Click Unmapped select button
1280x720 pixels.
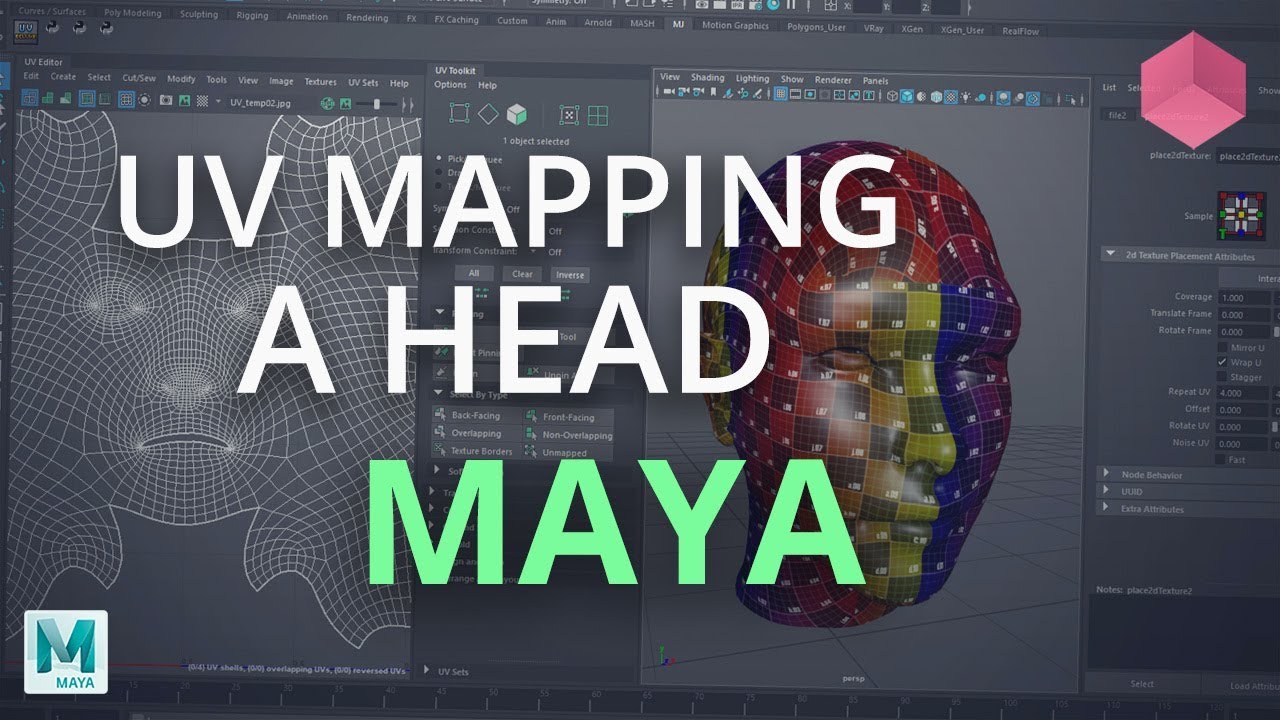pos(568,453)
